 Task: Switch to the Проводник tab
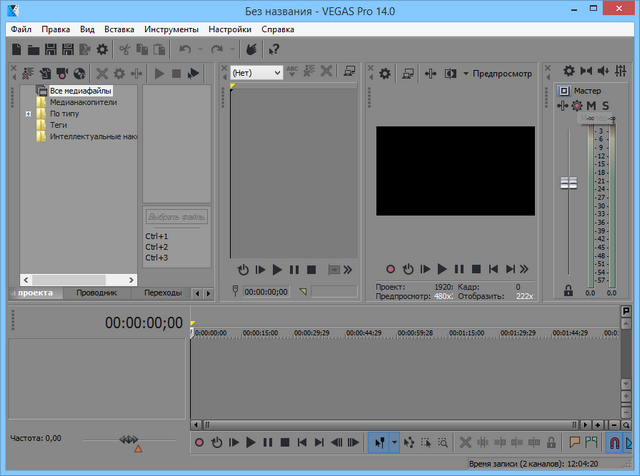[x=97, y=293]
